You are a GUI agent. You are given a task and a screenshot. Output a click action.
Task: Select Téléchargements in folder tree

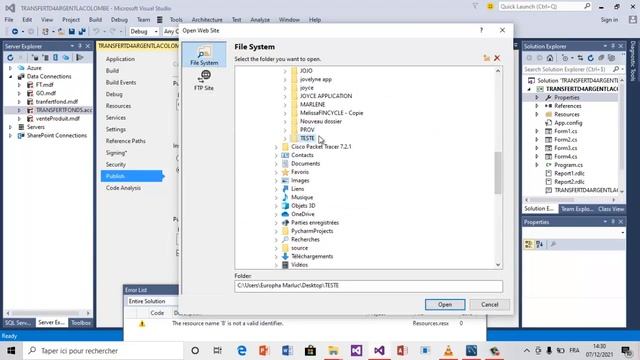[312, 257]
